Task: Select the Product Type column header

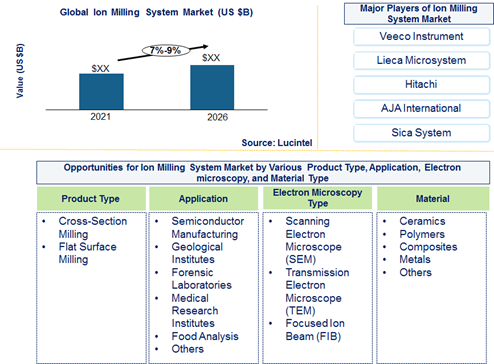Action: pos(91,199)
